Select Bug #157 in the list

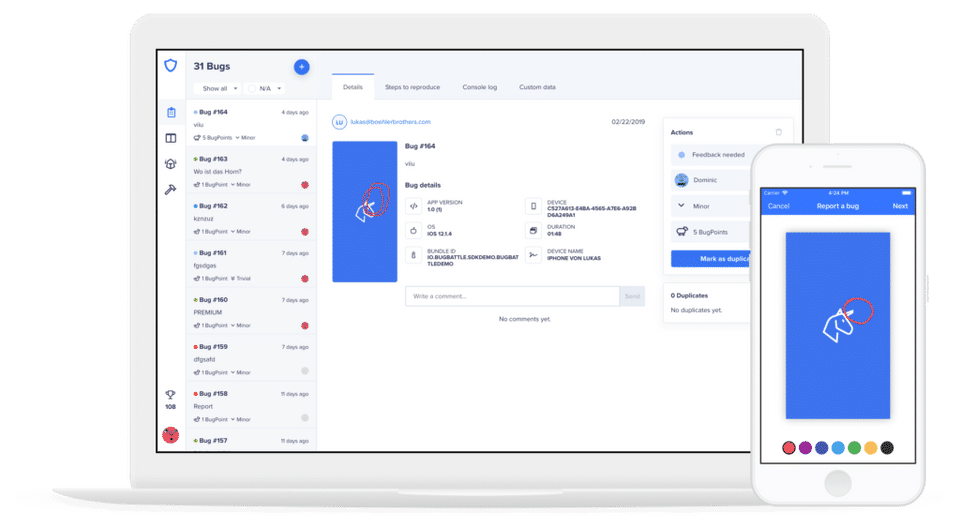tap(251, 441)
